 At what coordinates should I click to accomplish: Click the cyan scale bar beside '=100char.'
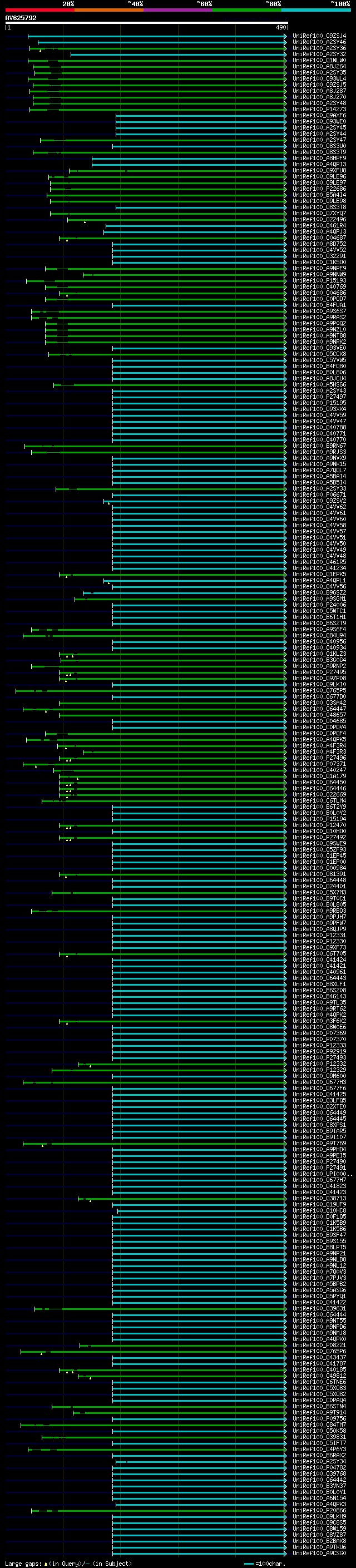coord(248,1564)
